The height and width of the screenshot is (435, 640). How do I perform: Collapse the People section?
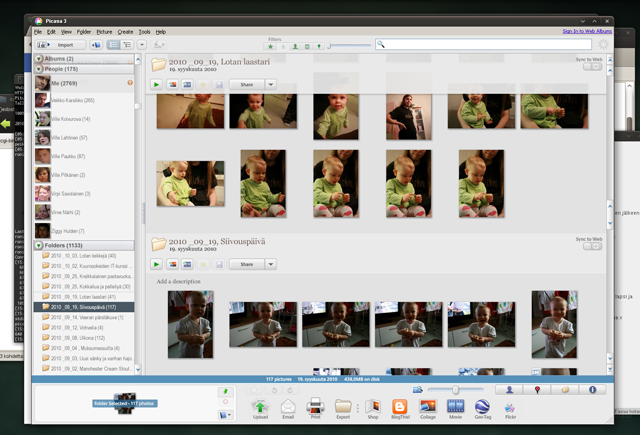pos(38,69)
